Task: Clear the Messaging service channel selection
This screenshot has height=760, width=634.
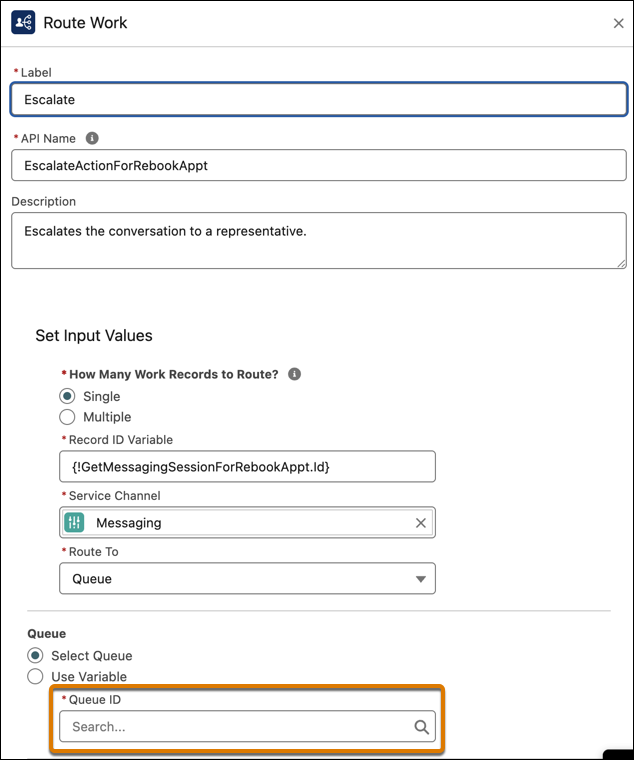Action: (x=421, y=522)
